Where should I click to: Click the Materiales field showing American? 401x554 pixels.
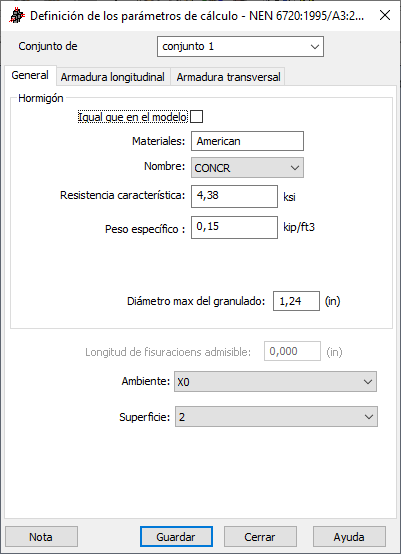point(247,141)
